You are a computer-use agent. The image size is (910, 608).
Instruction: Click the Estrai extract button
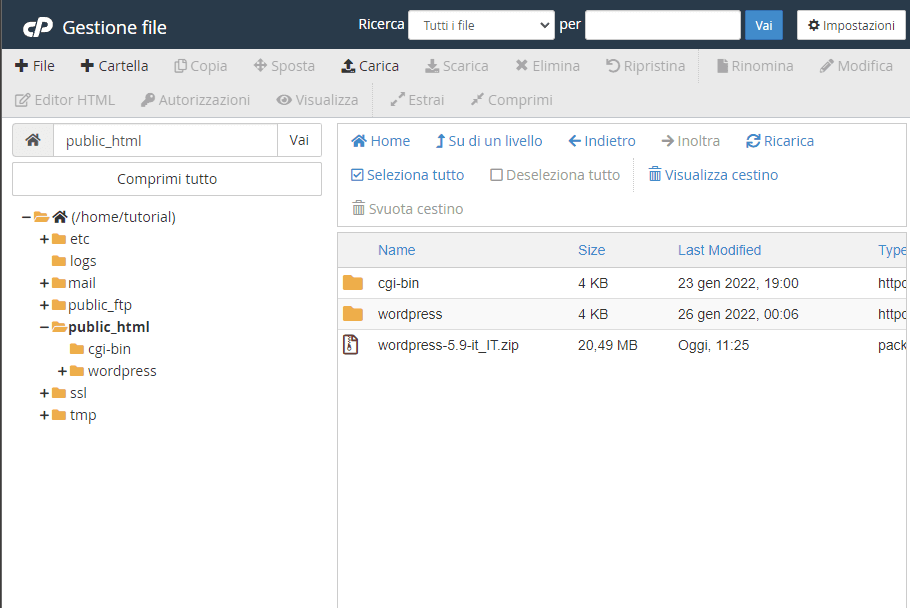(x=417, y=100)
